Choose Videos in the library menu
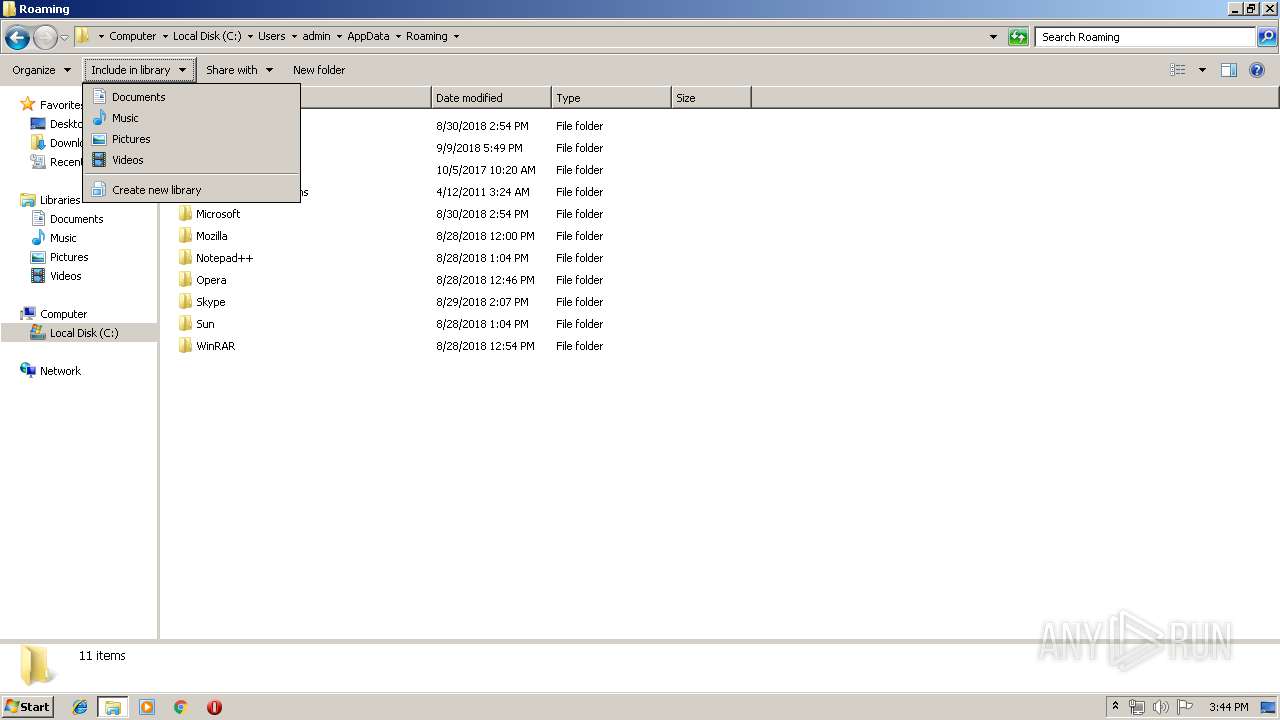1280x720 pixels. (192, 160)
